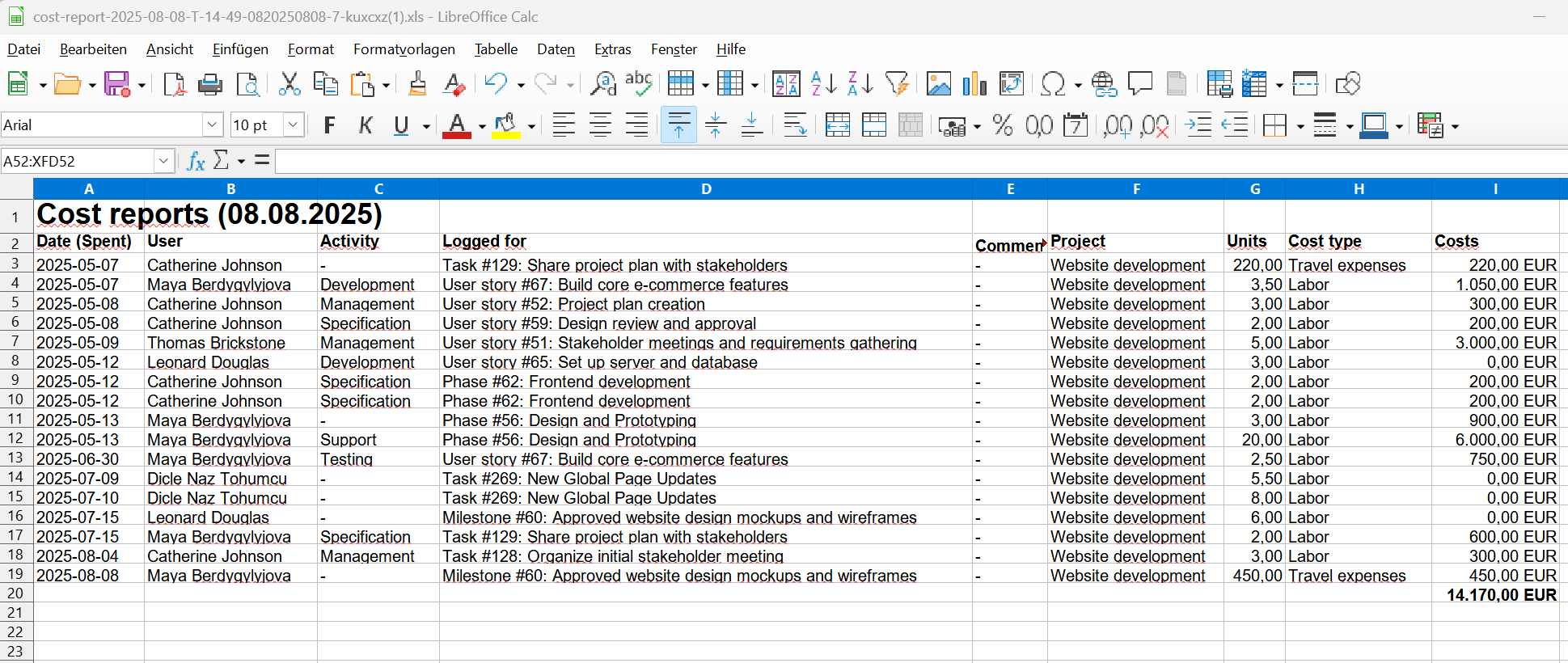The image size is (1568, 663).
Task: Toggle Align Top vertical alignment
Action: tap(678, 125)
